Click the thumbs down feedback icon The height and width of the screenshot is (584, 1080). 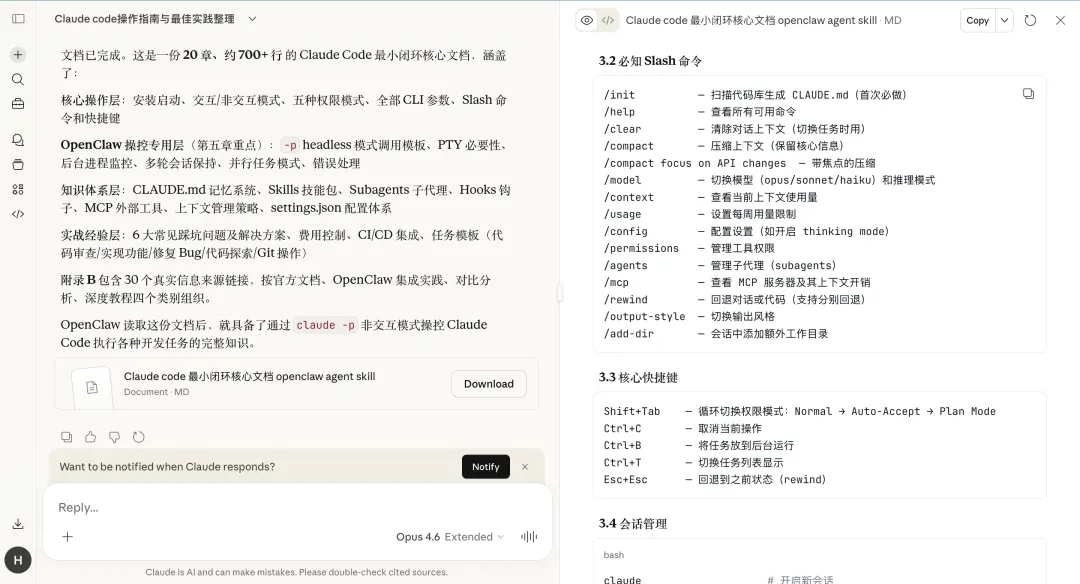(114, 437)
